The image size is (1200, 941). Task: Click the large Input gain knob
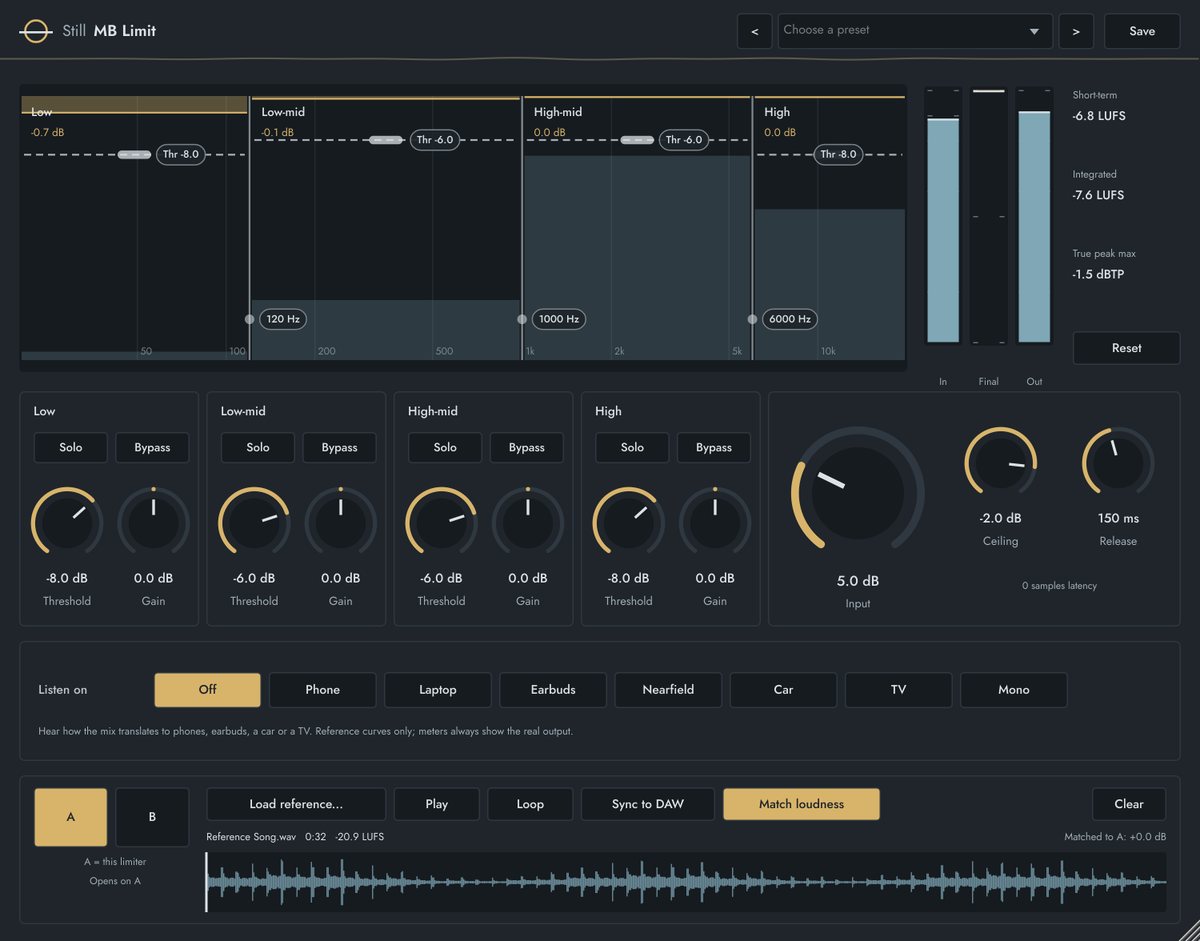(x=858, y=492)
